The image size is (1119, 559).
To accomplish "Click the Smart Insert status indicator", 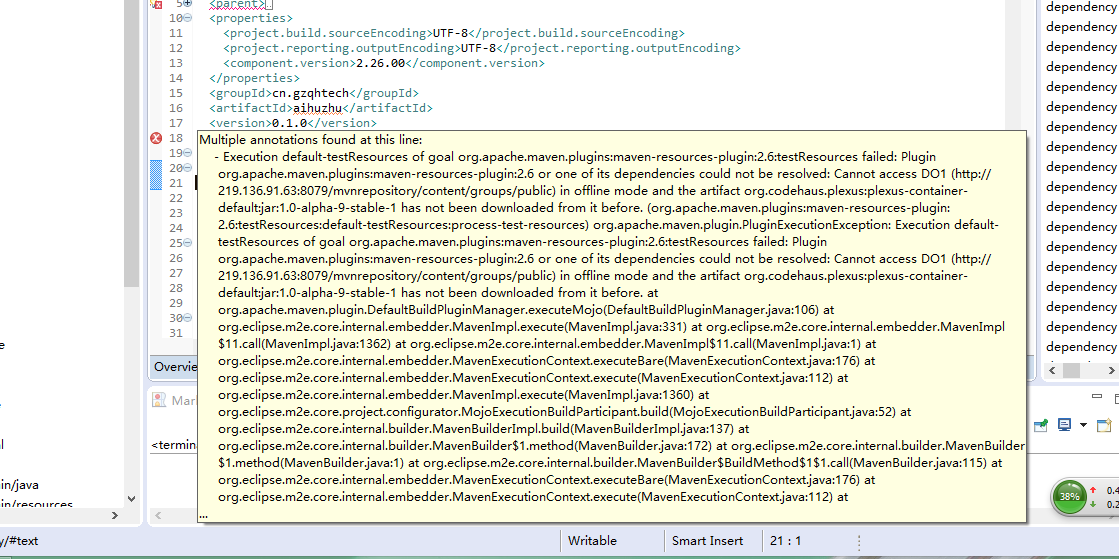I will point(707,541).
